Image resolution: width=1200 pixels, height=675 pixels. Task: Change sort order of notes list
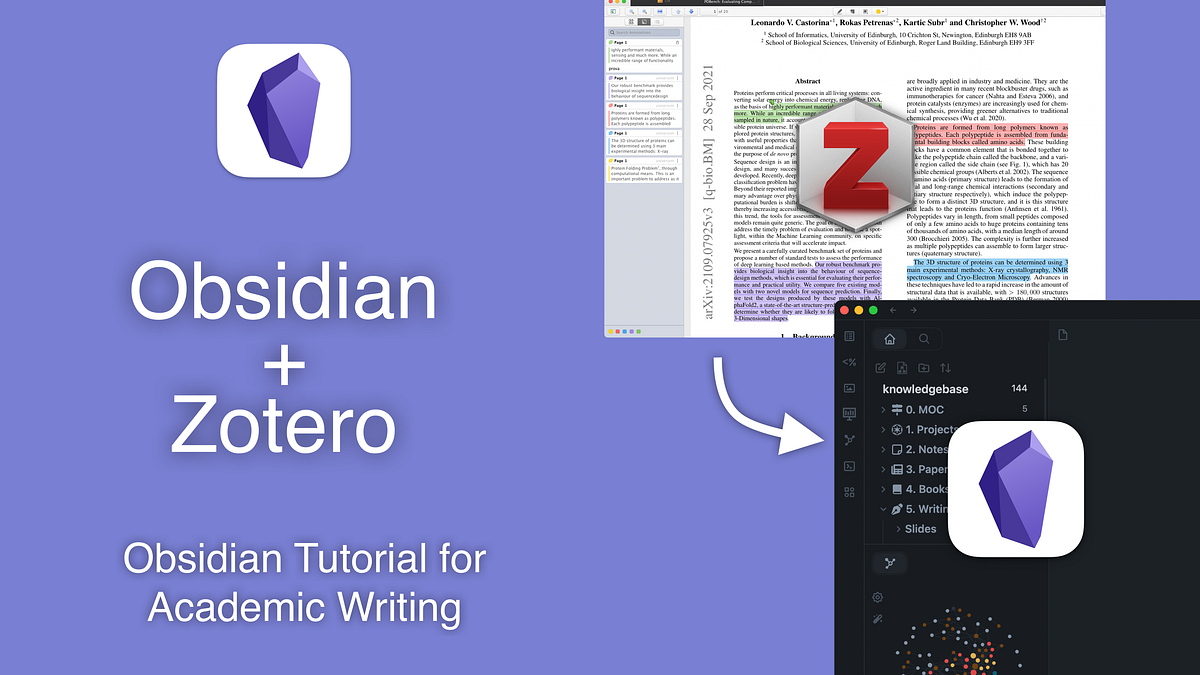(947, 367)
